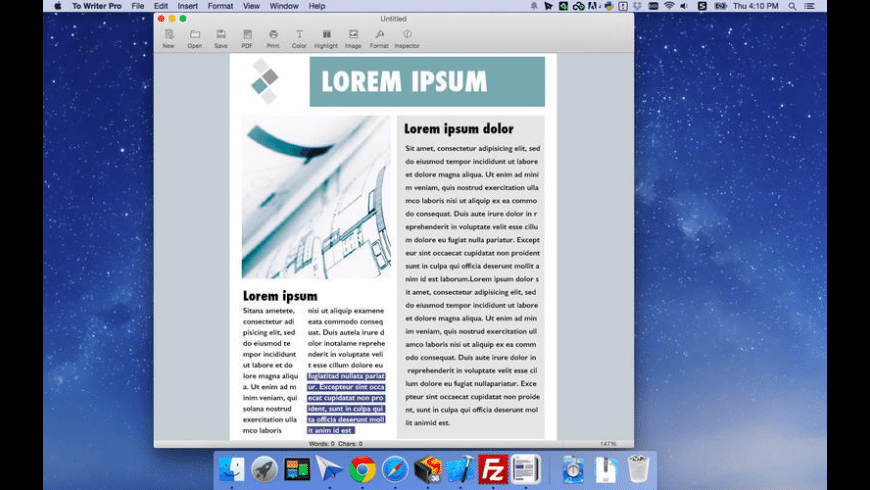870x490 pixels.
Task: Click the Adobe icon in menu bar
Action: 593,6
